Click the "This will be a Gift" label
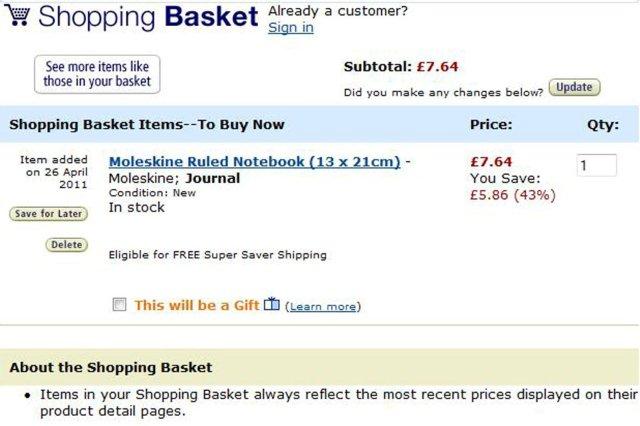This screenshot has width=640, height=426. [x=196, y=305]
